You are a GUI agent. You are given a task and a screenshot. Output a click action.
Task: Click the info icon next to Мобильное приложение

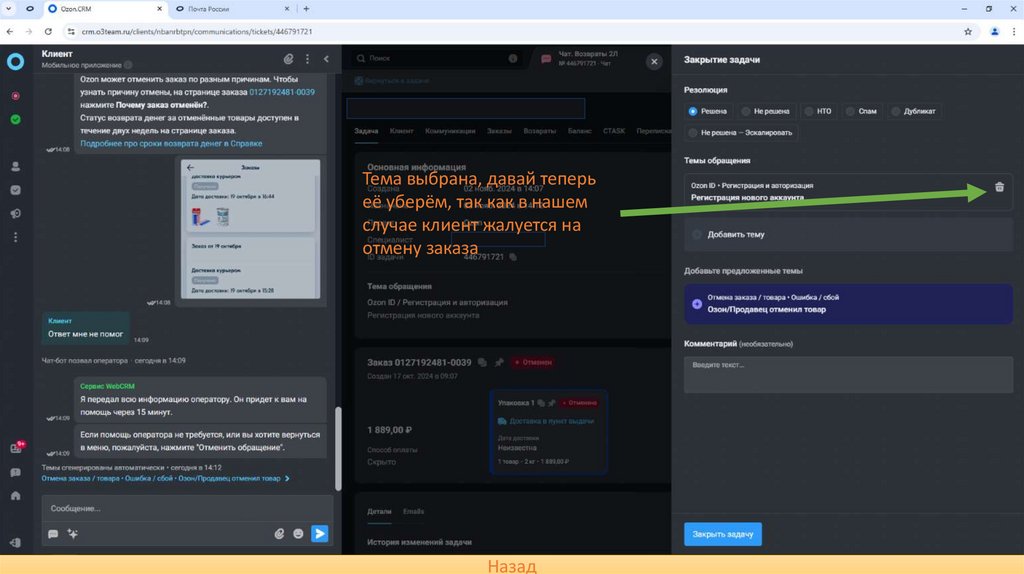128,65
